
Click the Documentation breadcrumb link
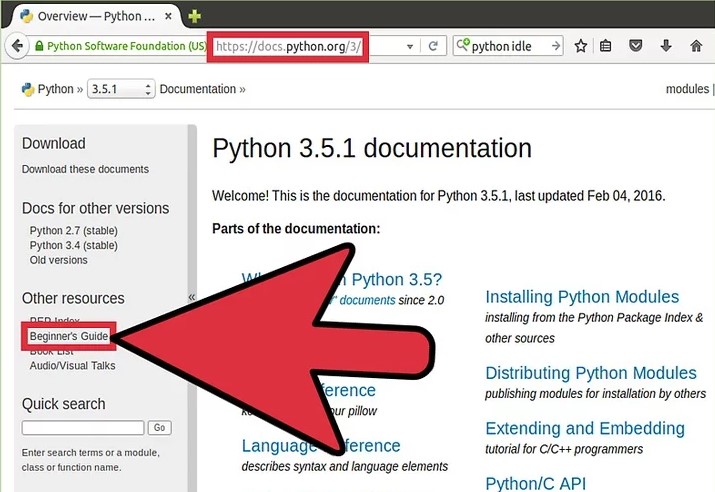198,89
